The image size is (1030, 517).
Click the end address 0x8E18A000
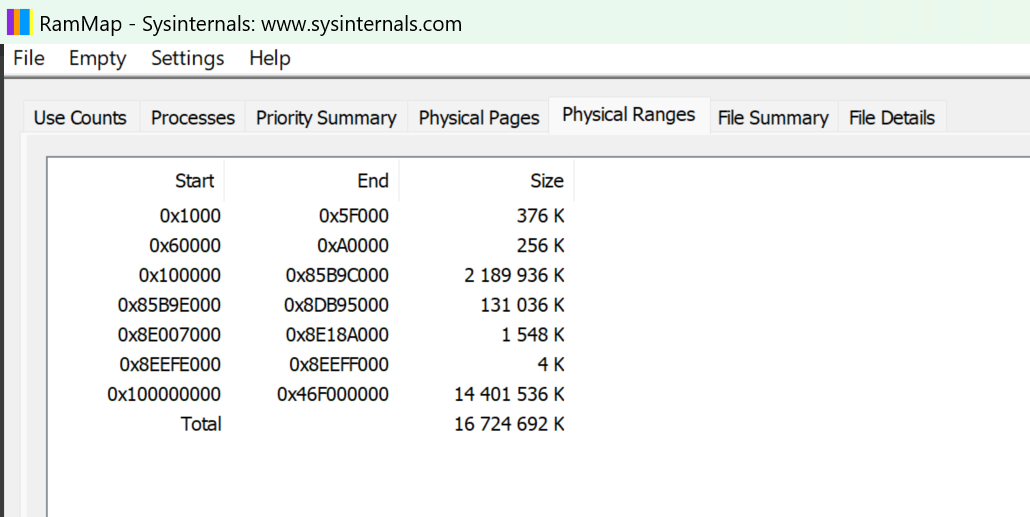337,335
